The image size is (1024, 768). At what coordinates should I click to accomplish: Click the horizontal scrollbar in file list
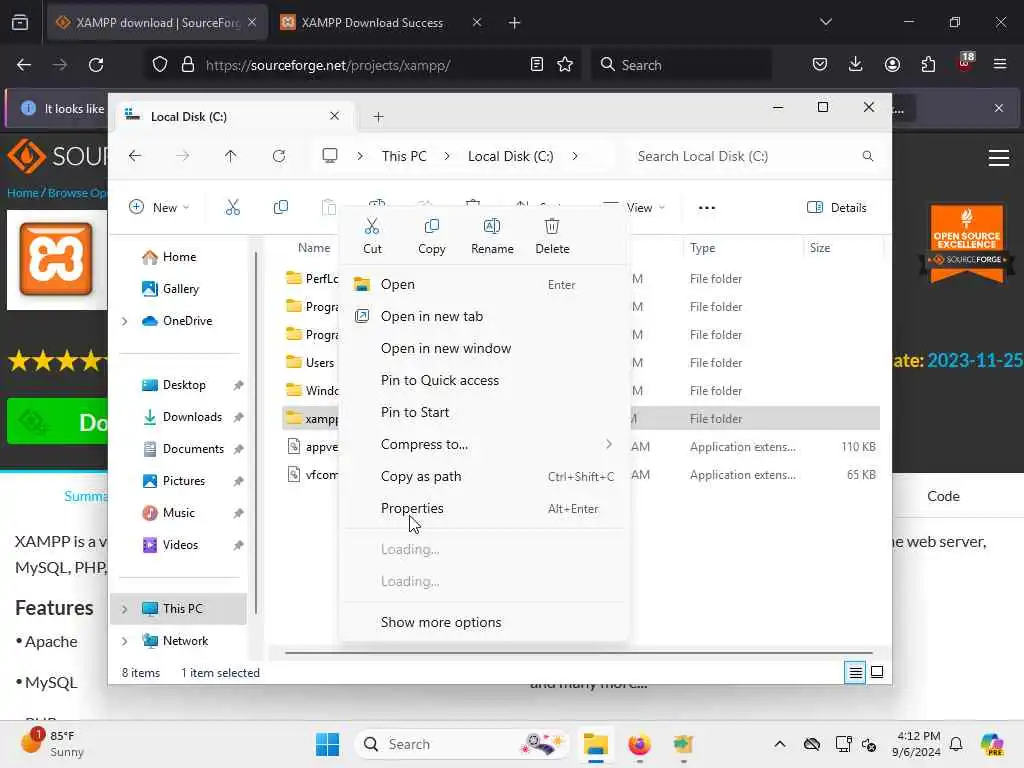click(578, 652)
